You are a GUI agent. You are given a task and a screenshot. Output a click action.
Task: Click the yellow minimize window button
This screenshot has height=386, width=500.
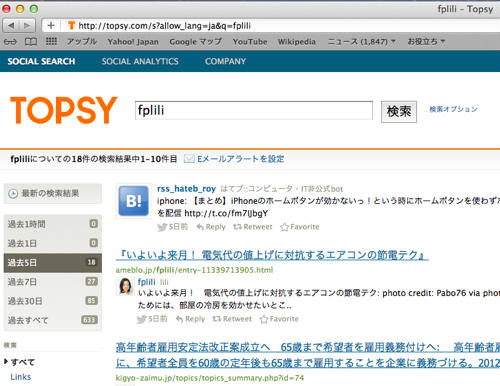[x=20, y=9]
